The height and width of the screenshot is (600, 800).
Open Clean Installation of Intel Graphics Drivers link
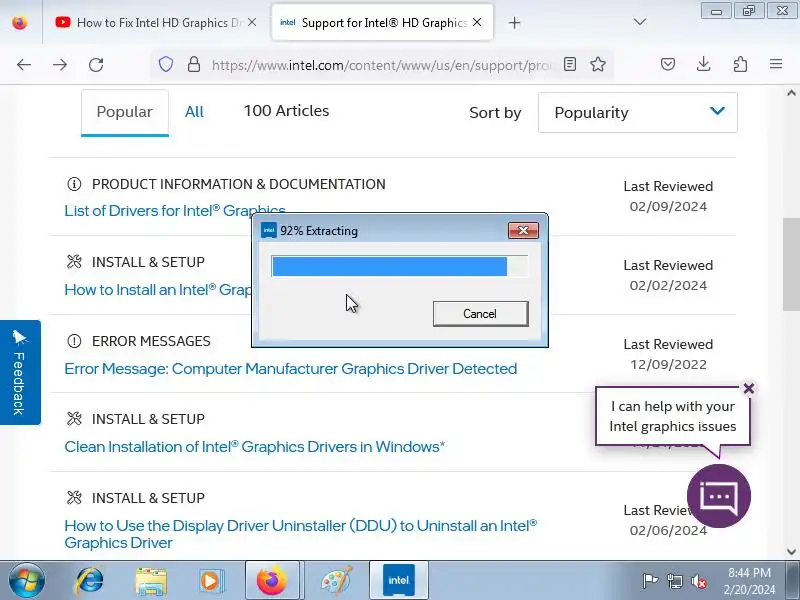point(255,446)
